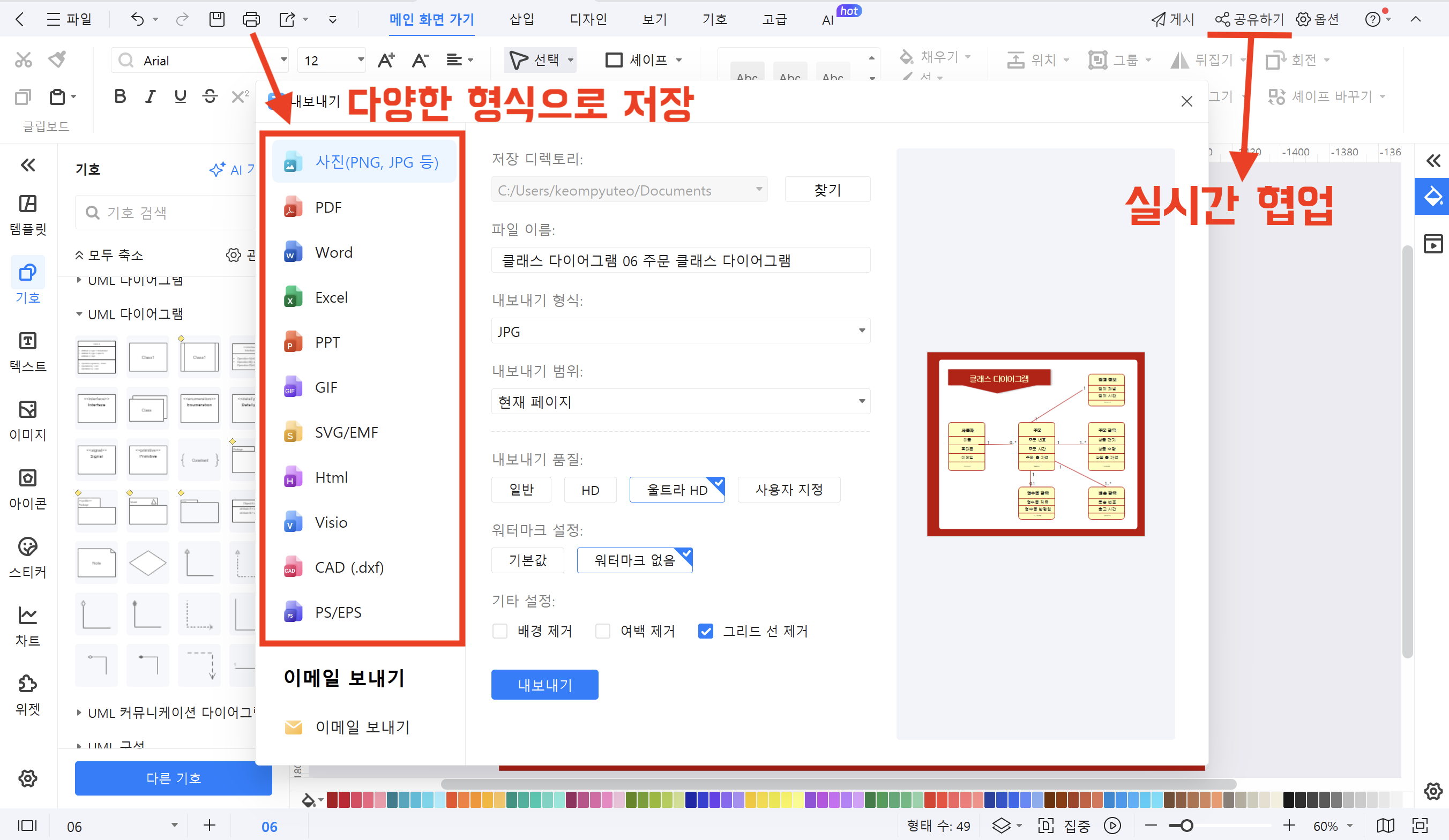This screenshot has width=1449, height=840.
Task: Click the zoom slider handle in status bar
Action: [1186, 826]
